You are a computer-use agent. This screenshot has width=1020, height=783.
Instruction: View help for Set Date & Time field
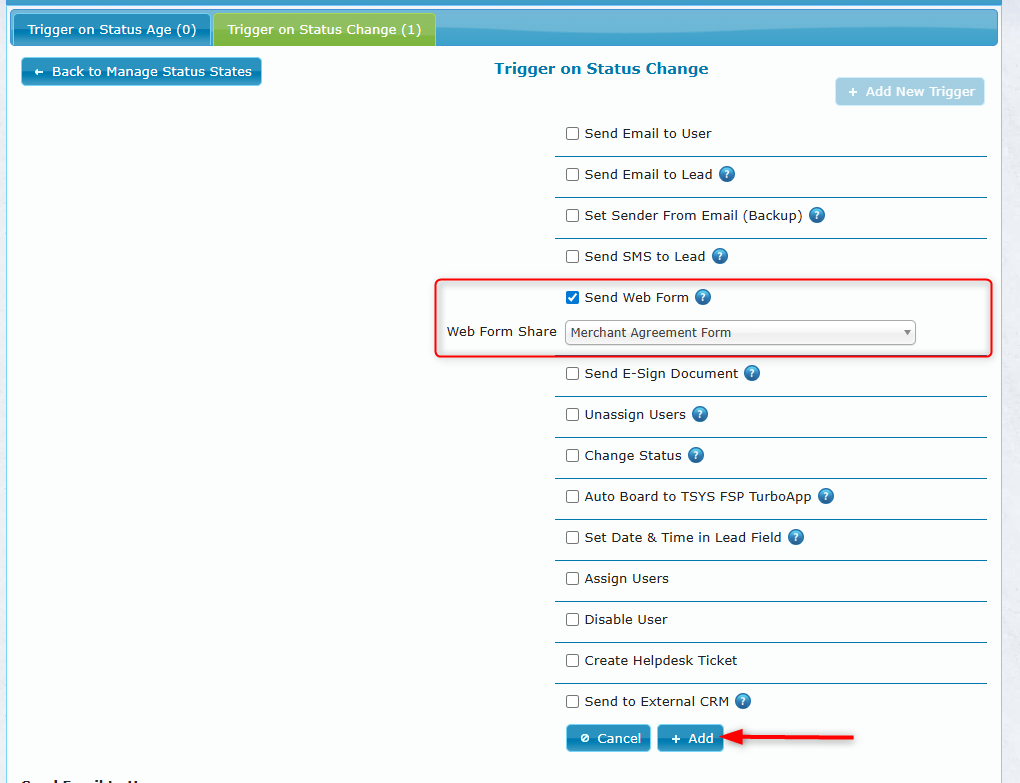click(x=796, y=537)
